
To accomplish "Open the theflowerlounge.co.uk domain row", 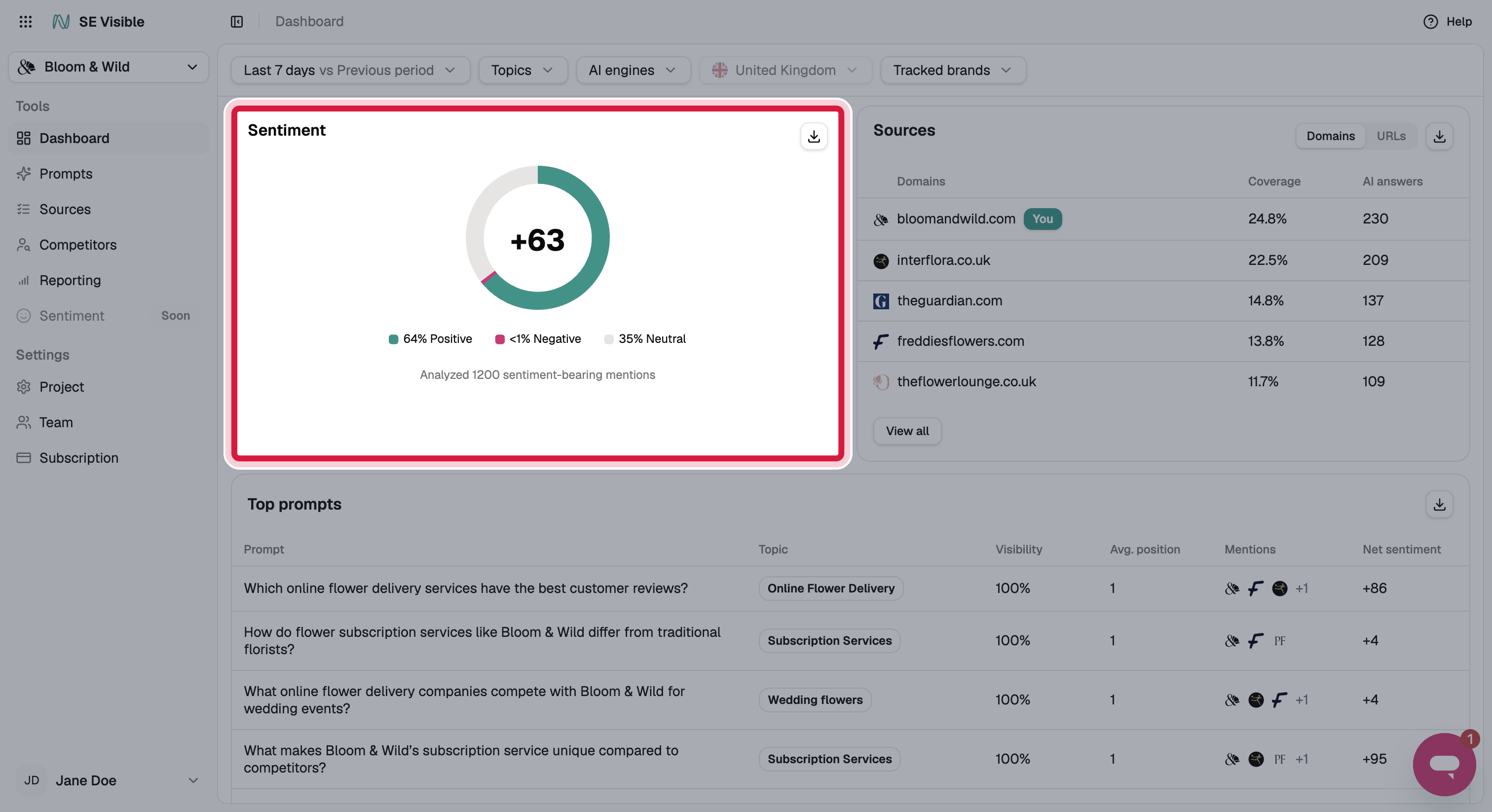I will (1163, 382).
